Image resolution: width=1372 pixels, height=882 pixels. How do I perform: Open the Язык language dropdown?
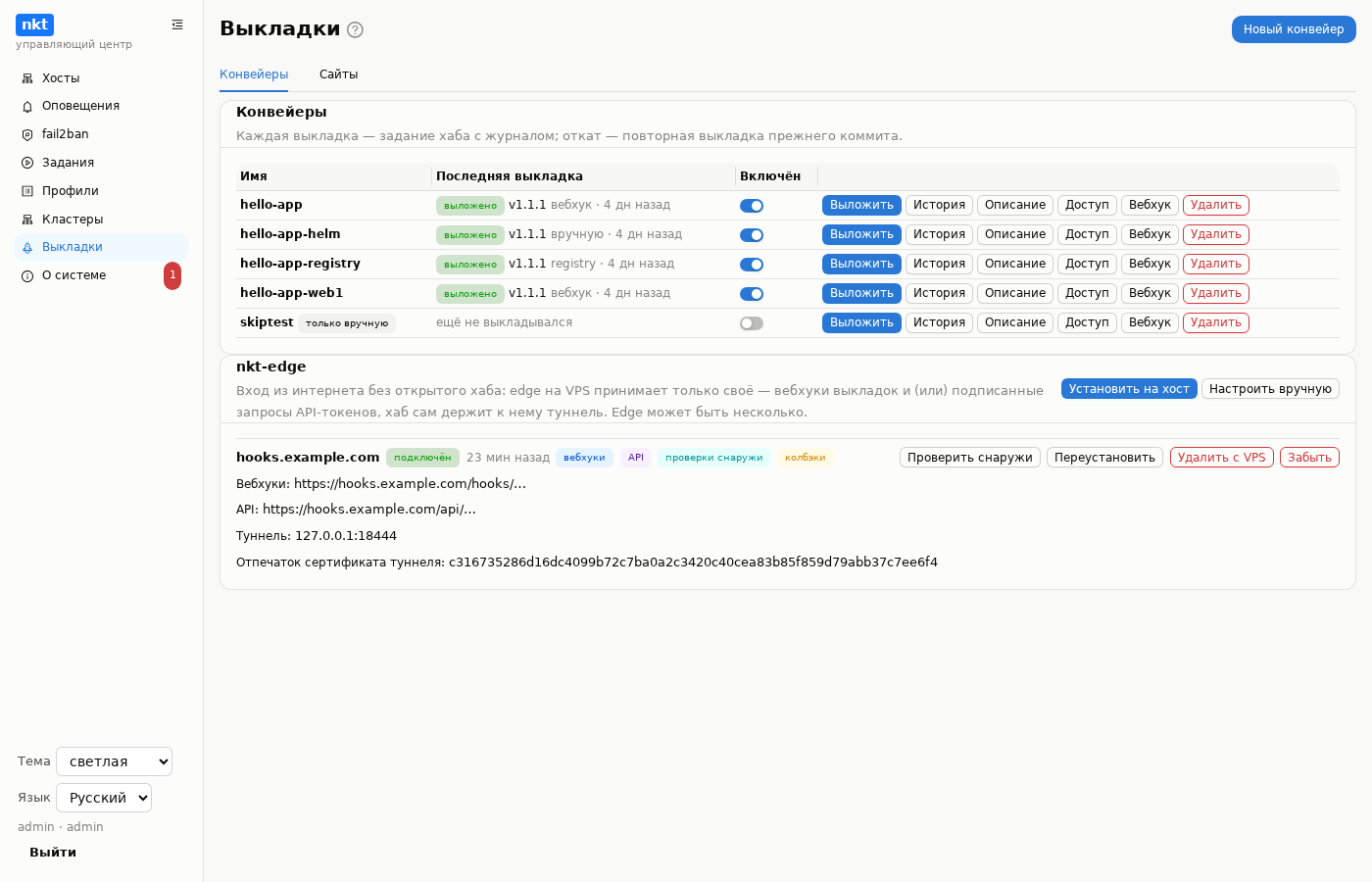pos(104,798)
